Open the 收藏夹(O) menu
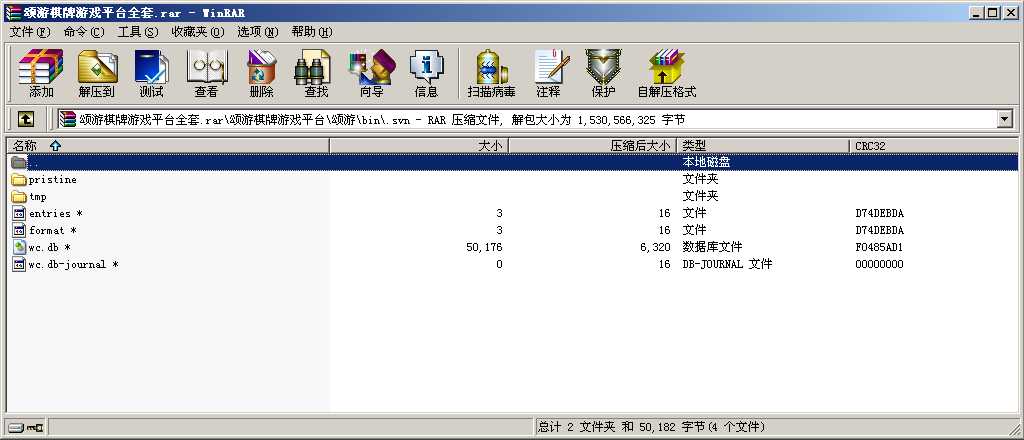 (198, 31)
